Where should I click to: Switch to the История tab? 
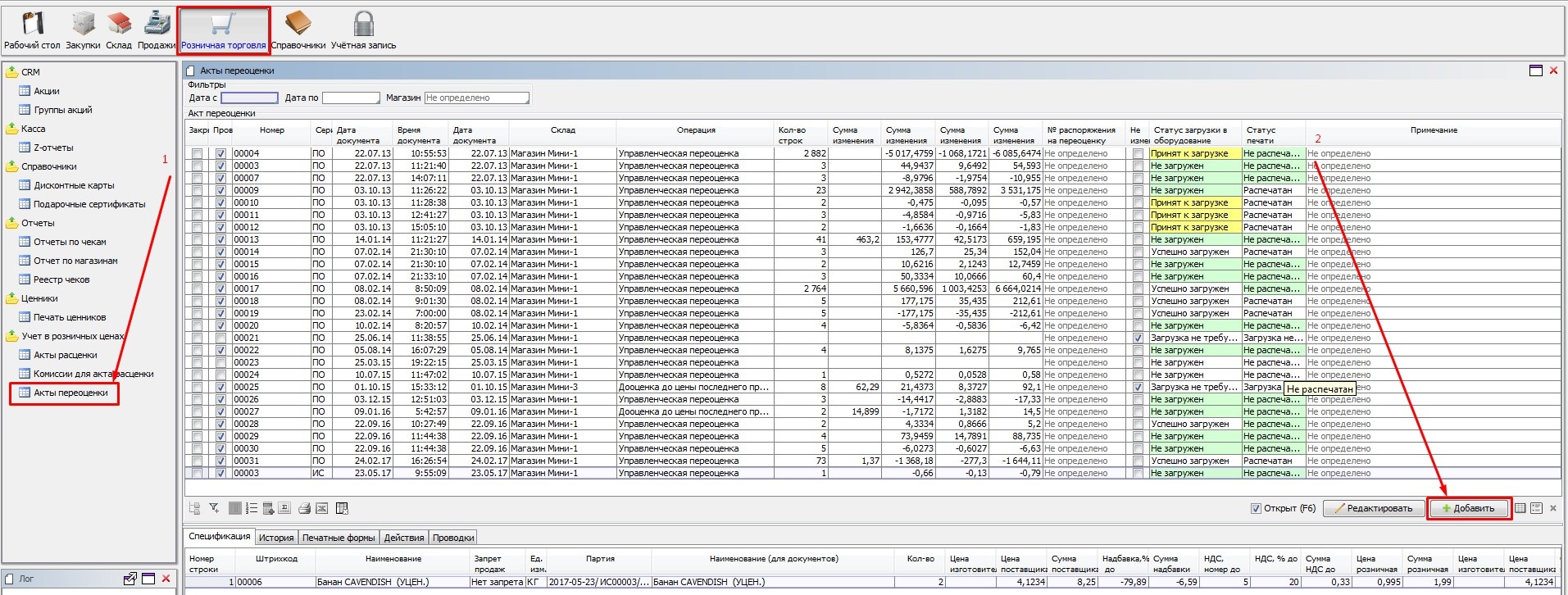point(276,538)
